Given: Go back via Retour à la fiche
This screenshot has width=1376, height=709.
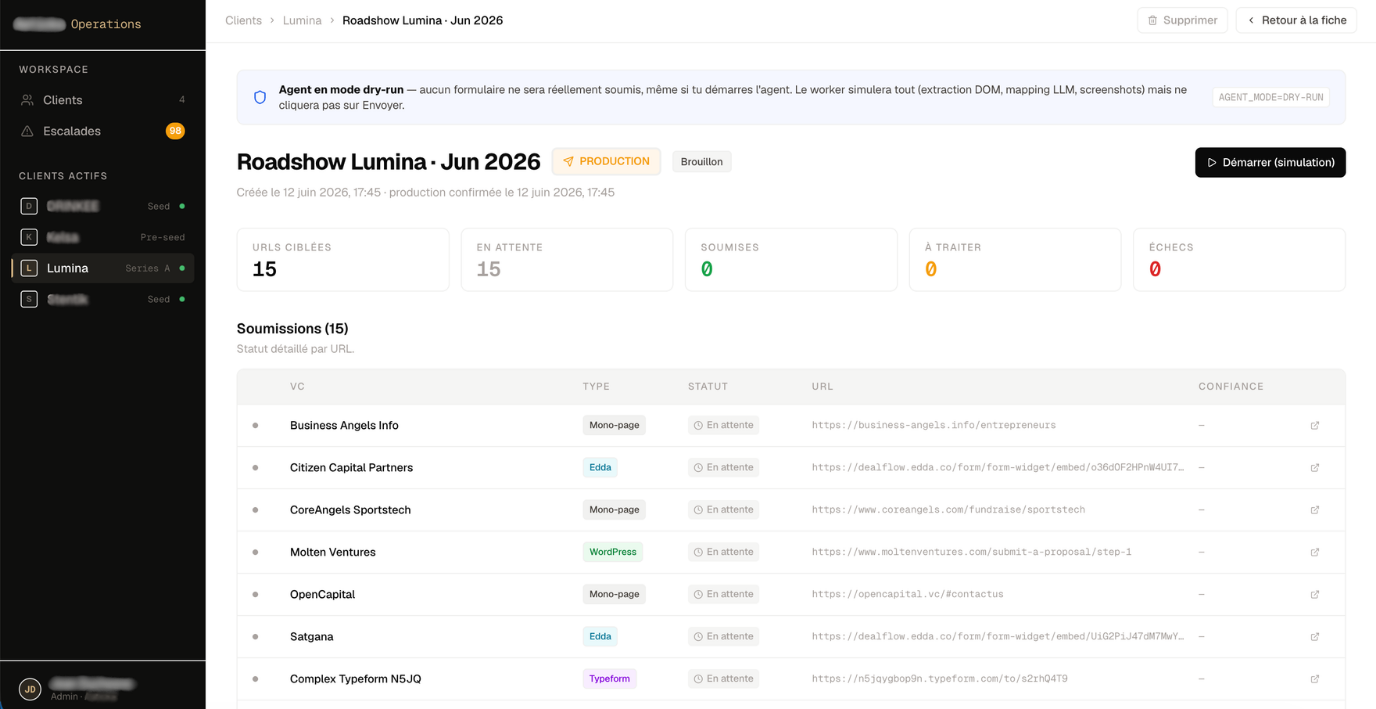Looking at the screenshot, I should 1296,20.
